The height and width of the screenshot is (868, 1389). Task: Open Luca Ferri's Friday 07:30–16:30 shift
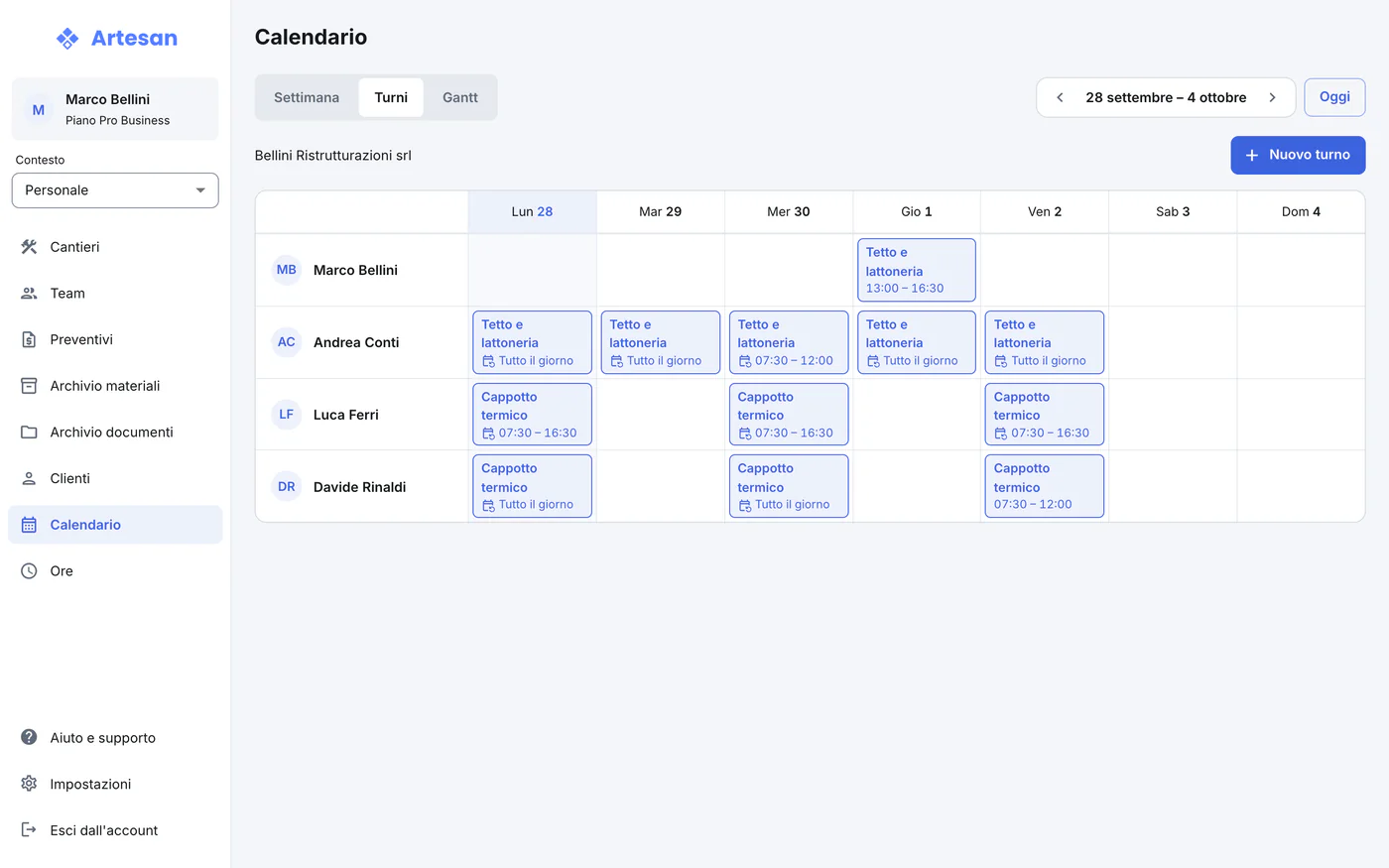pyautogui.click(x=1045, y=415)
